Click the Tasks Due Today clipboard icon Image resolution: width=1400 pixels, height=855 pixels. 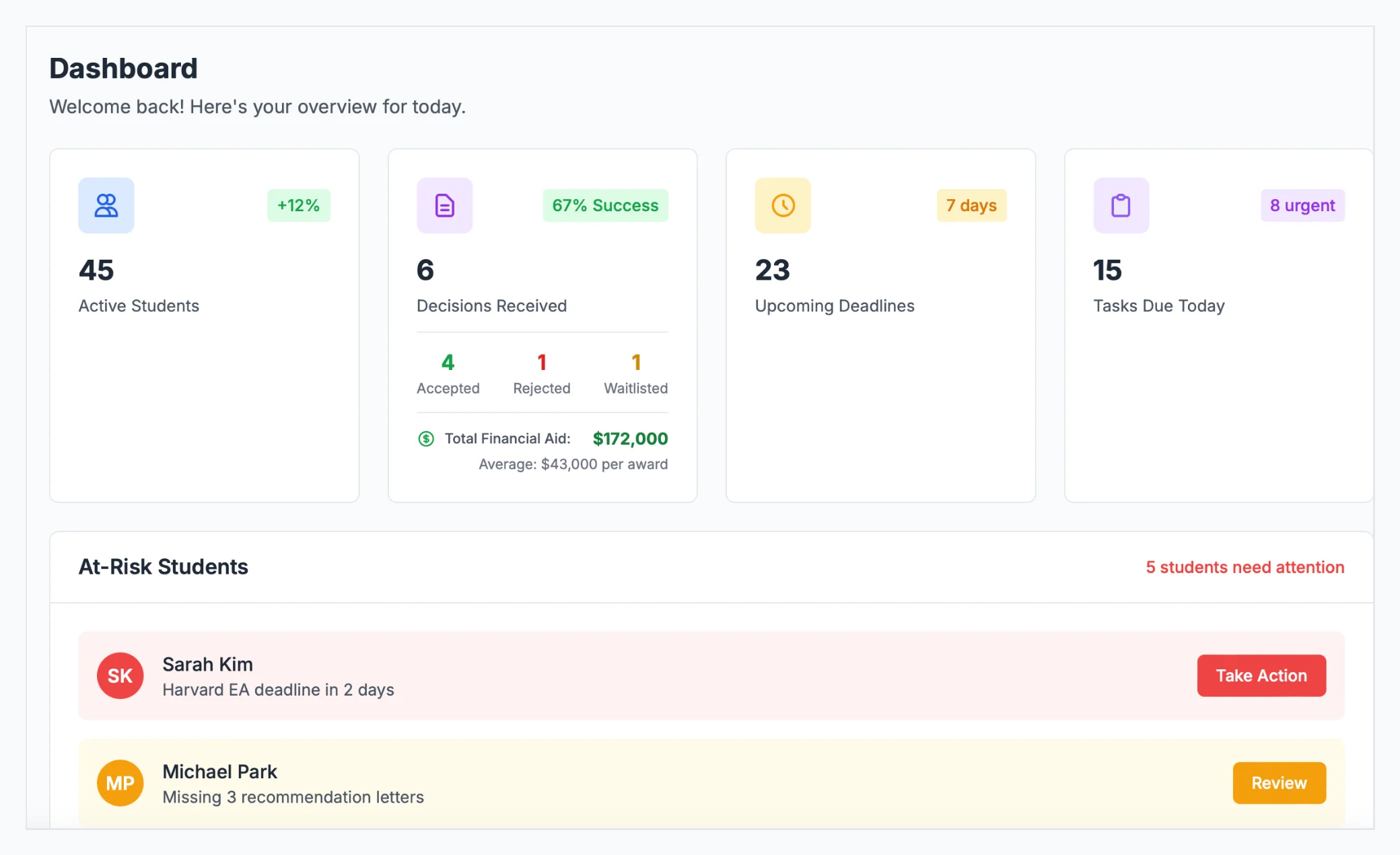pos(1120,205)
